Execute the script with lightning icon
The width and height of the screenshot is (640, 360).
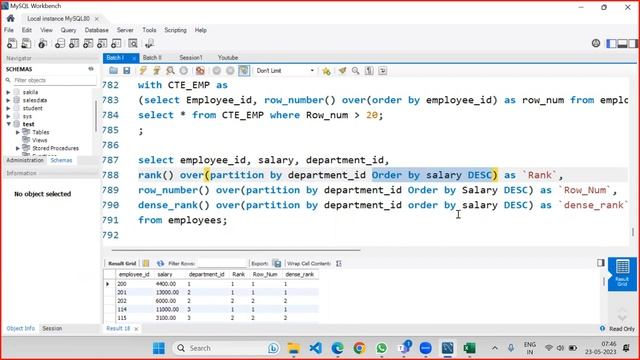coord(143,71)
